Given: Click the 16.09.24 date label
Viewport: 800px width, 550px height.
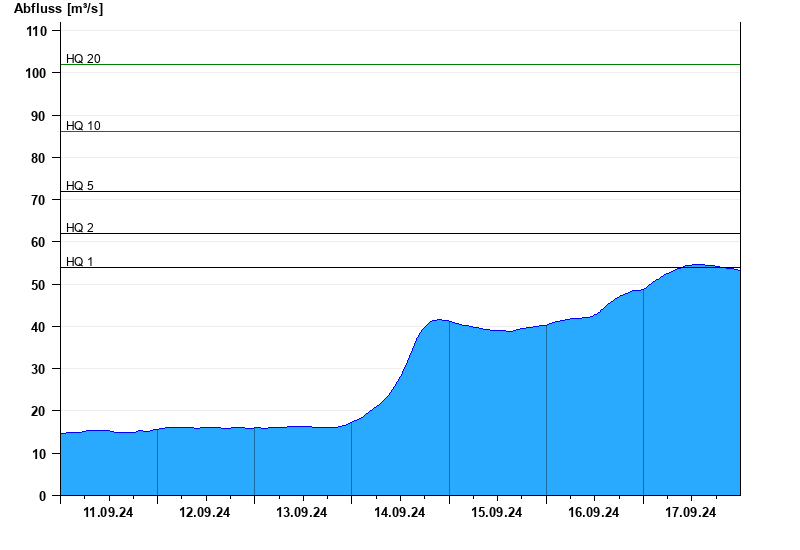Looking at the screenshot, I should coord(594,513).
